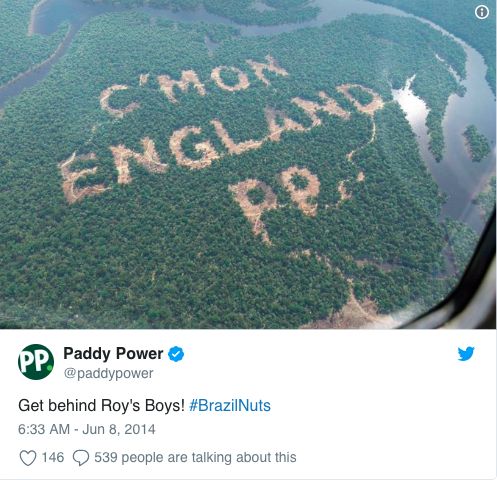The image size is (497, 480).
Task: Click the reply speech bubble icon
Action: point(81,458)
